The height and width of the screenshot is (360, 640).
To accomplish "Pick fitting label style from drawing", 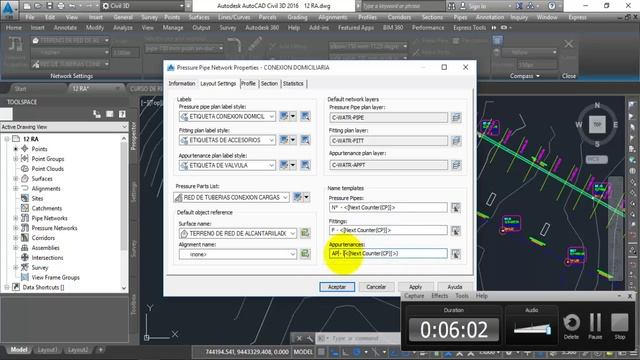I will click(x=305, y=140).
